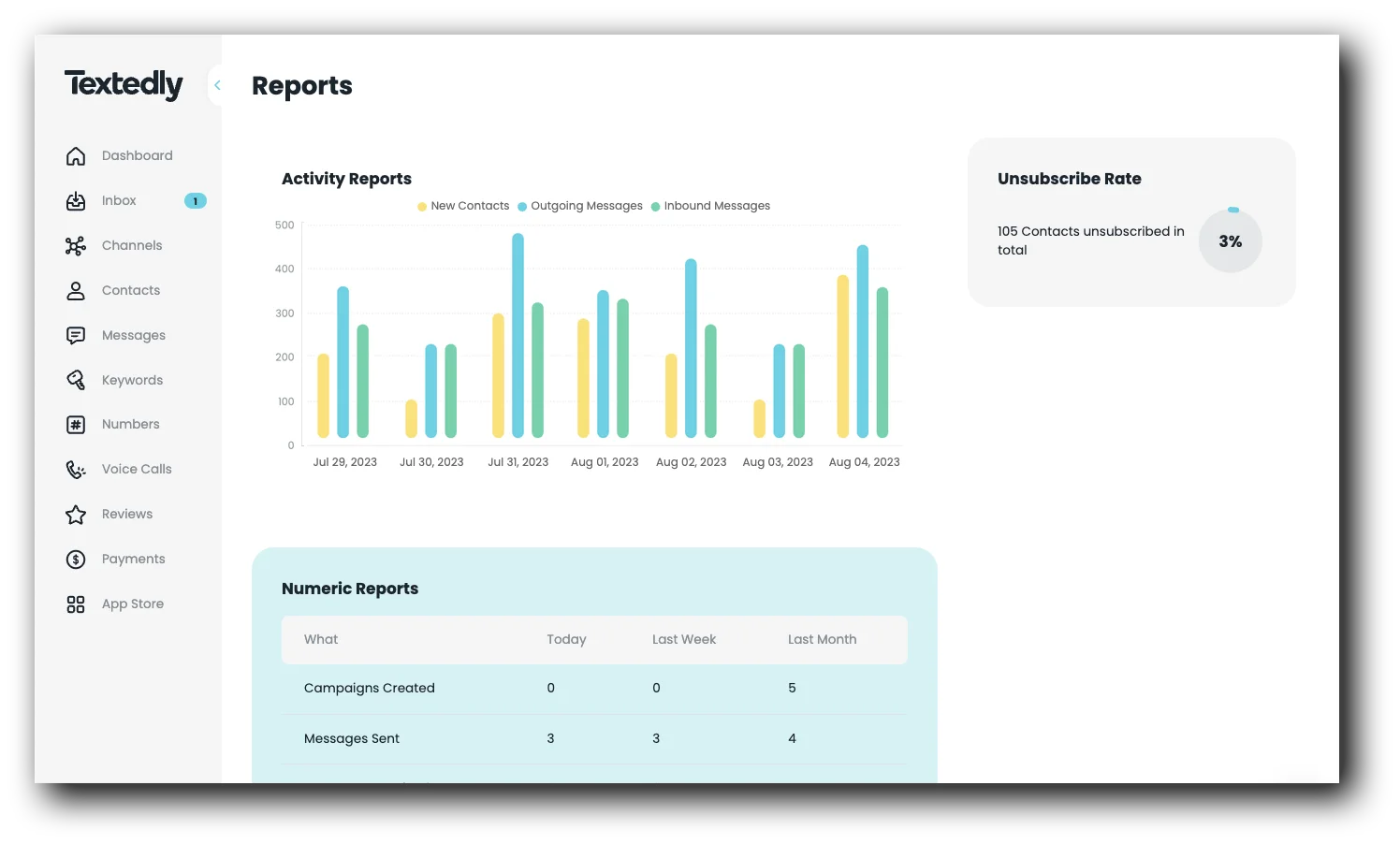Screen dimensions: 1400x844
Task: Click the Channels network icon
Action: point(76,246)
